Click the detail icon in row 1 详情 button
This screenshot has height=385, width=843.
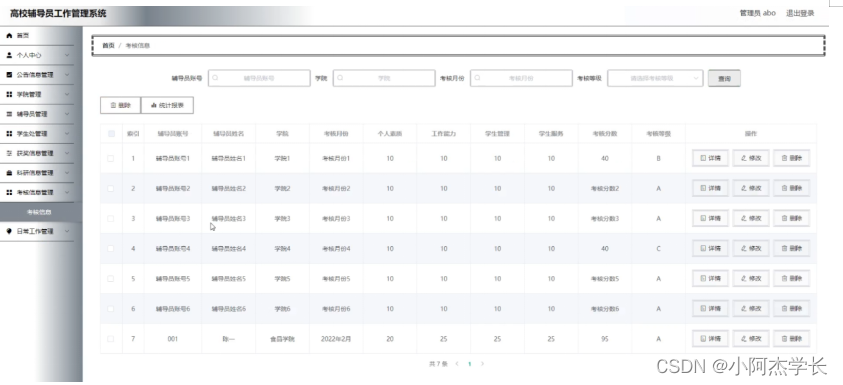point(703,158)
